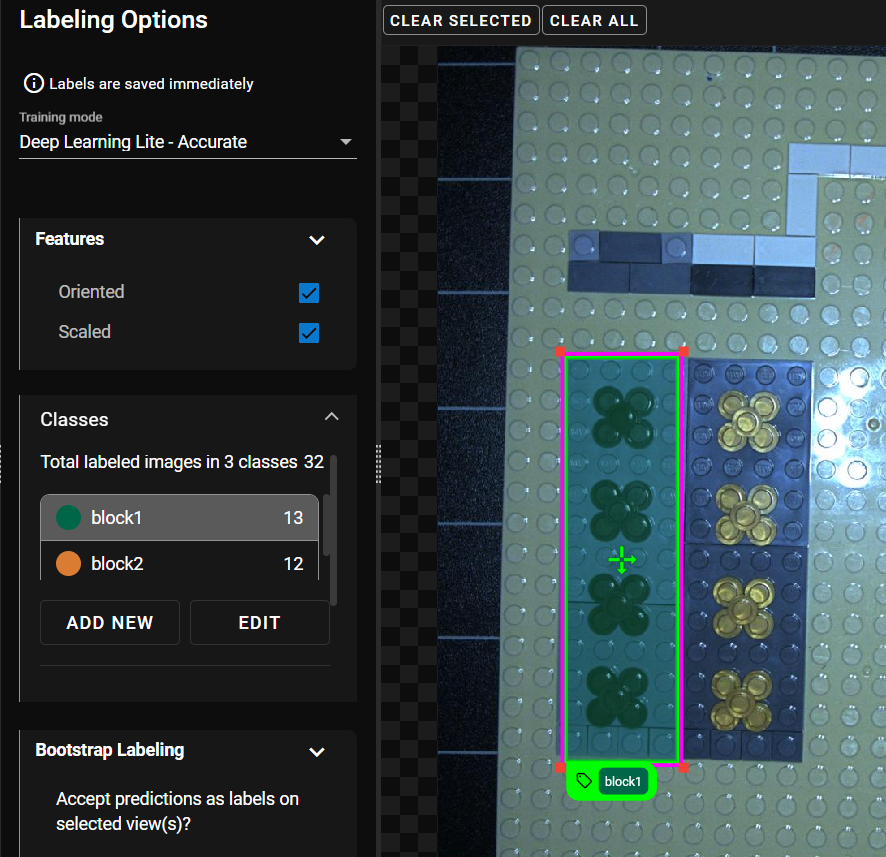Collapse the Bootstrap Labeling section
886x857 pixels.
click(317, 751)
